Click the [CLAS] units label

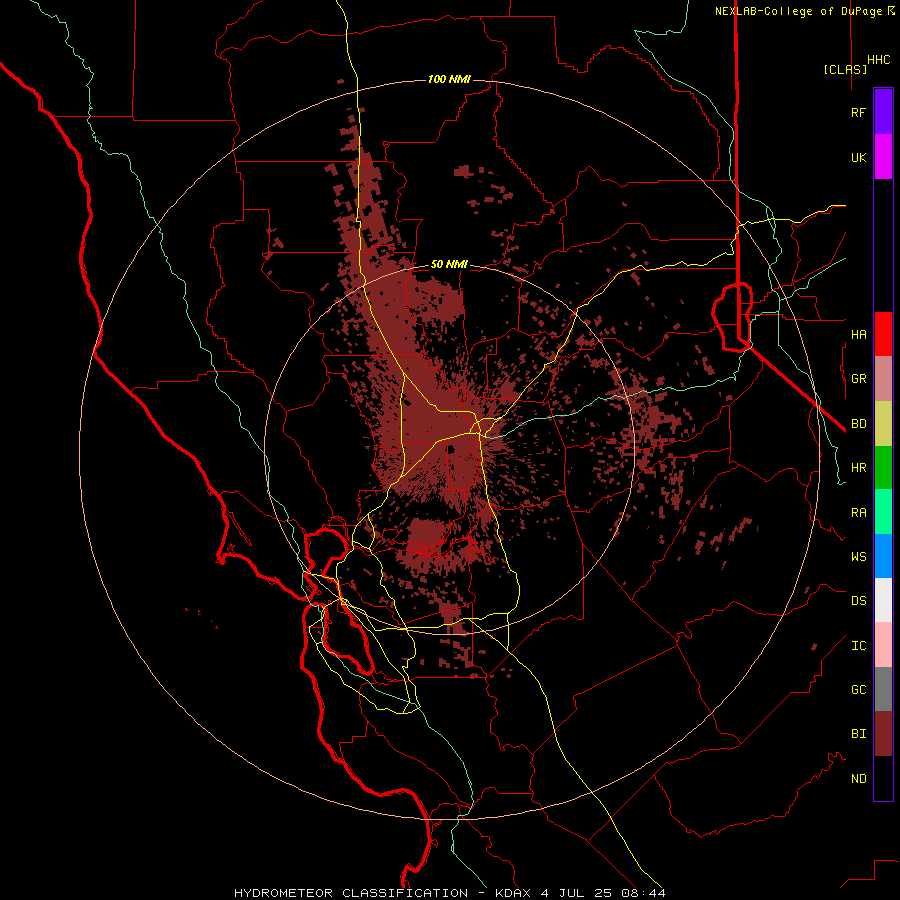coord(845,69)
